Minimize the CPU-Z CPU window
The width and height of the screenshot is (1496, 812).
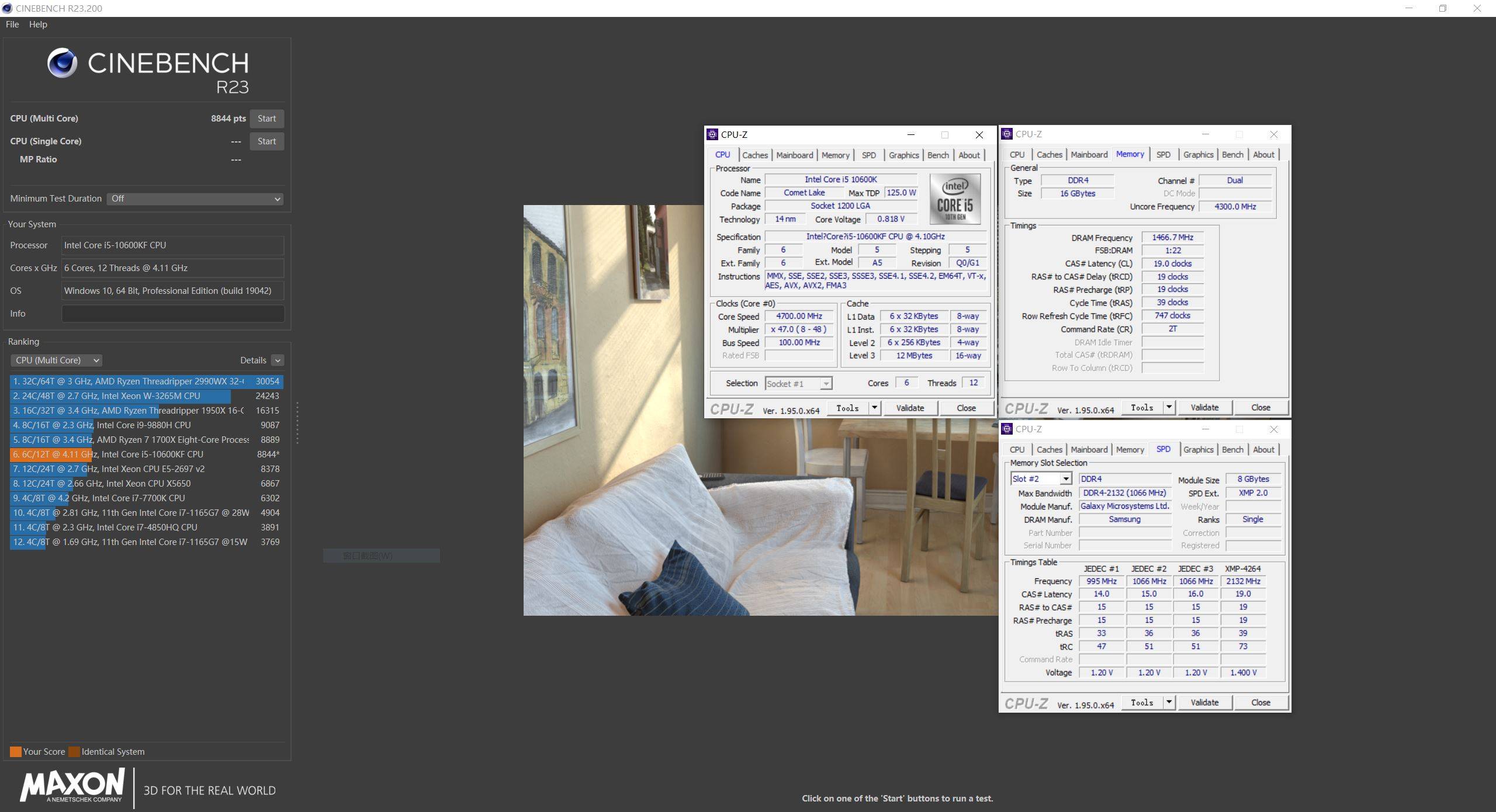pos(910,134)
